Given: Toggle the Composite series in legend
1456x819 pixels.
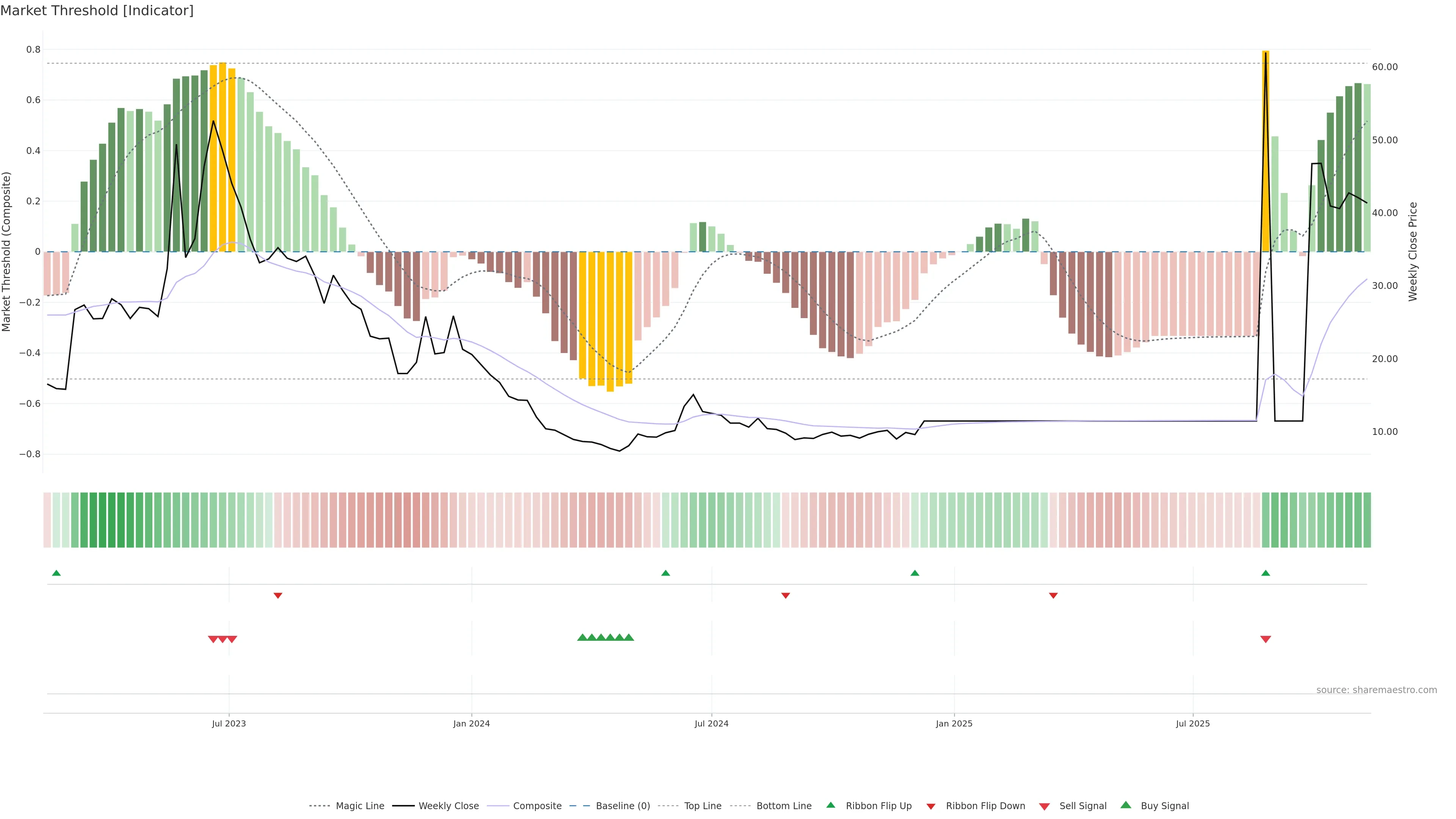Looking at the screenshot, I should pos(537,806).
